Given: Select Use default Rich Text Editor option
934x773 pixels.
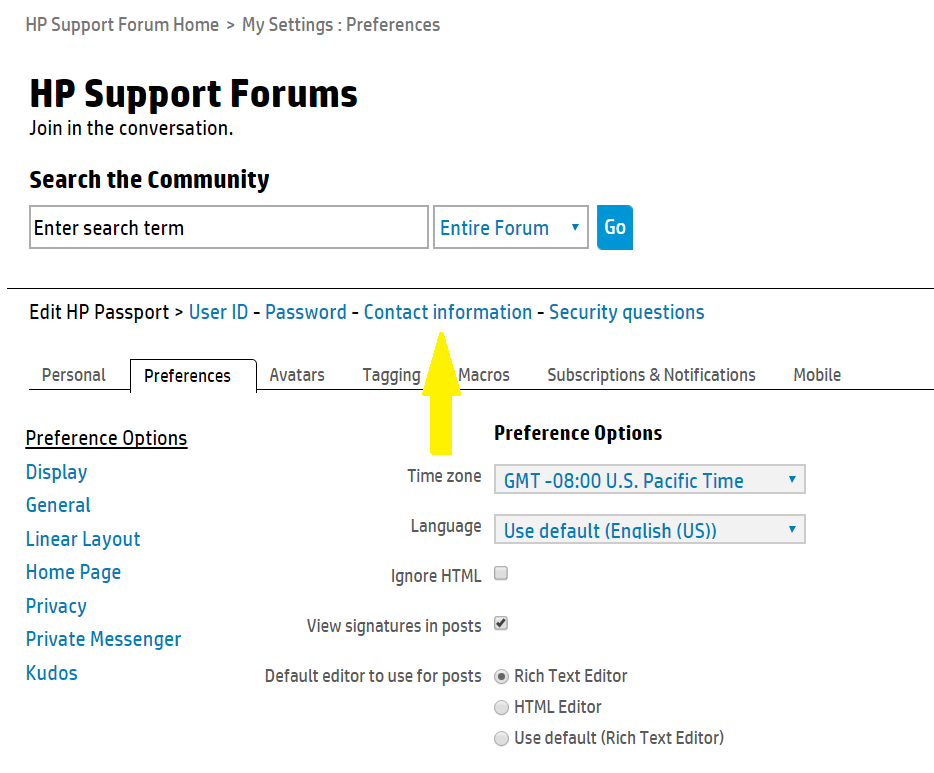Looking at the screenshot, I should 501,738.
